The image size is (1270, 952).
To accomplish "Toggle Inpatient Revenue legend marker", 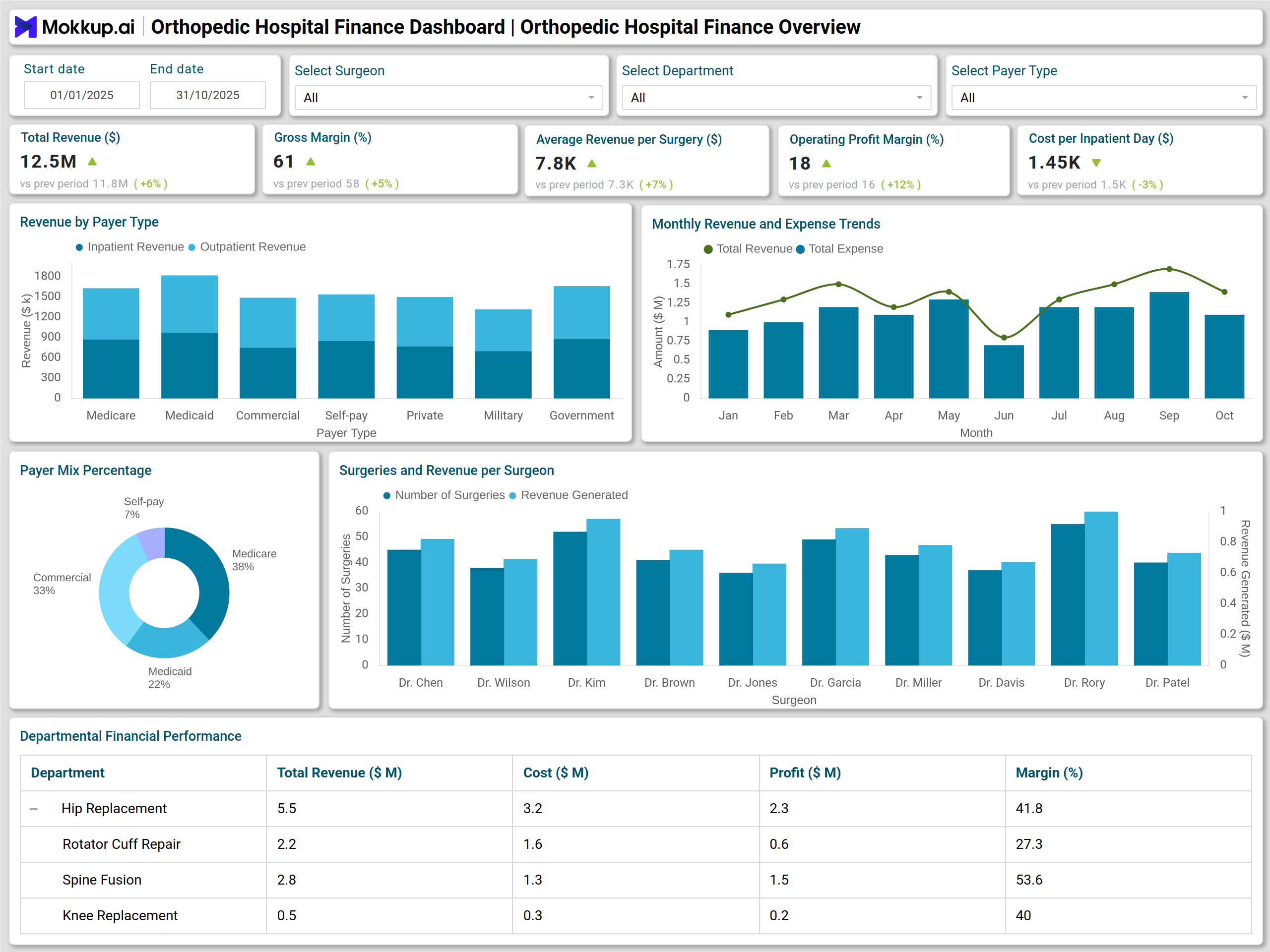I will point(79,247).
